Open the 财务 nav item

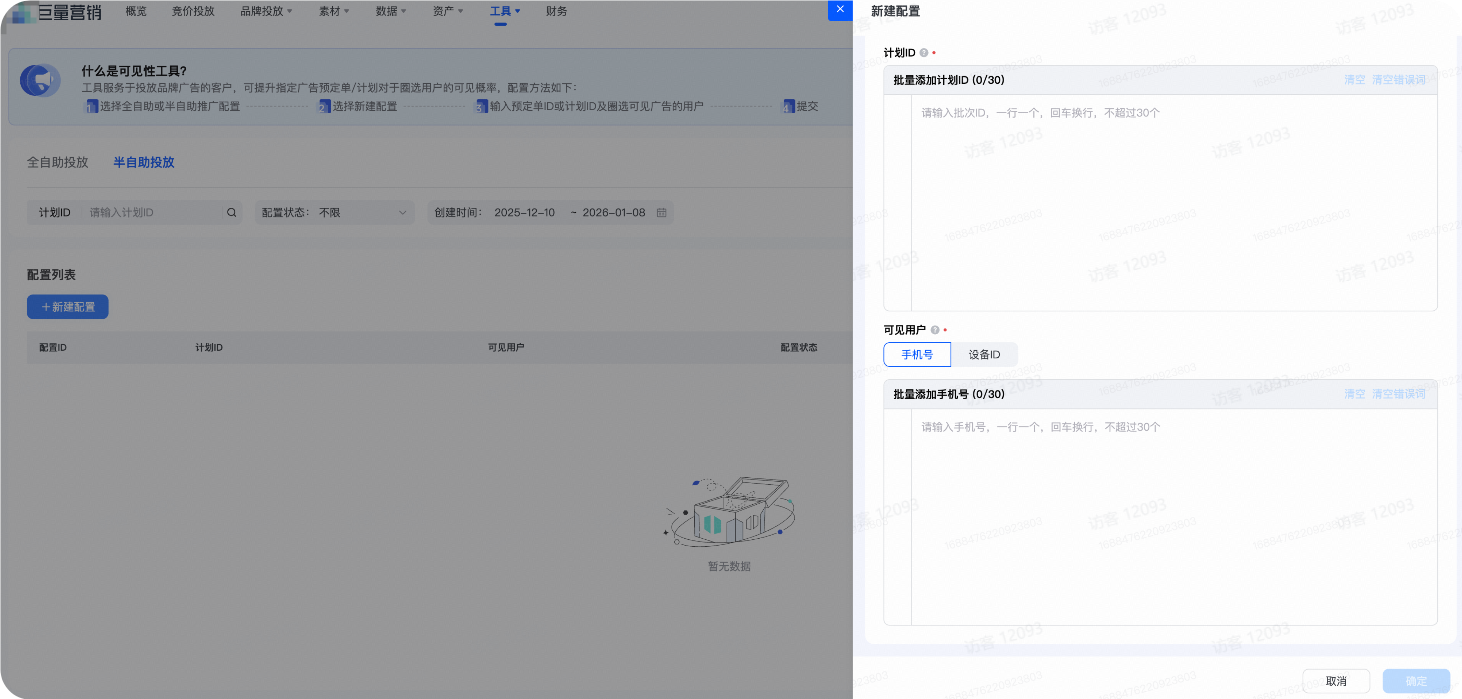(557, 12)
